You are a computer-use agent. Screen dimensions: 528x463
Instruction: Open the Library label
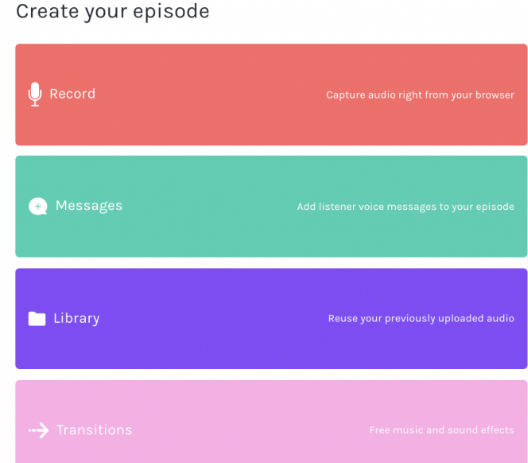pos(76,319)
